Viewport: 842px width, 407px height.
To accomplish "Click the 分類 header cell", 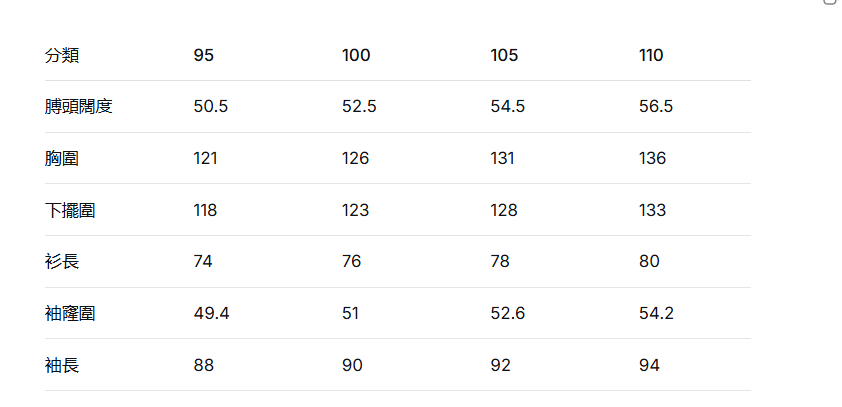I will (62, 55).
